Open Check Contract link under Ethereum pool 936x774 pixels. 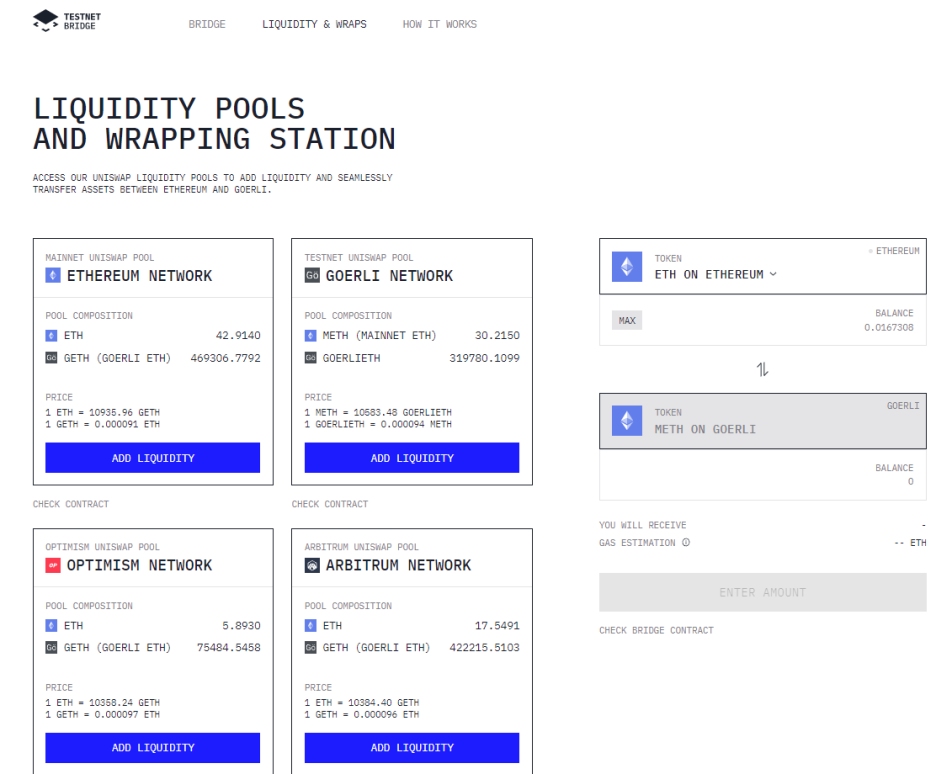[x=71, y=504]
